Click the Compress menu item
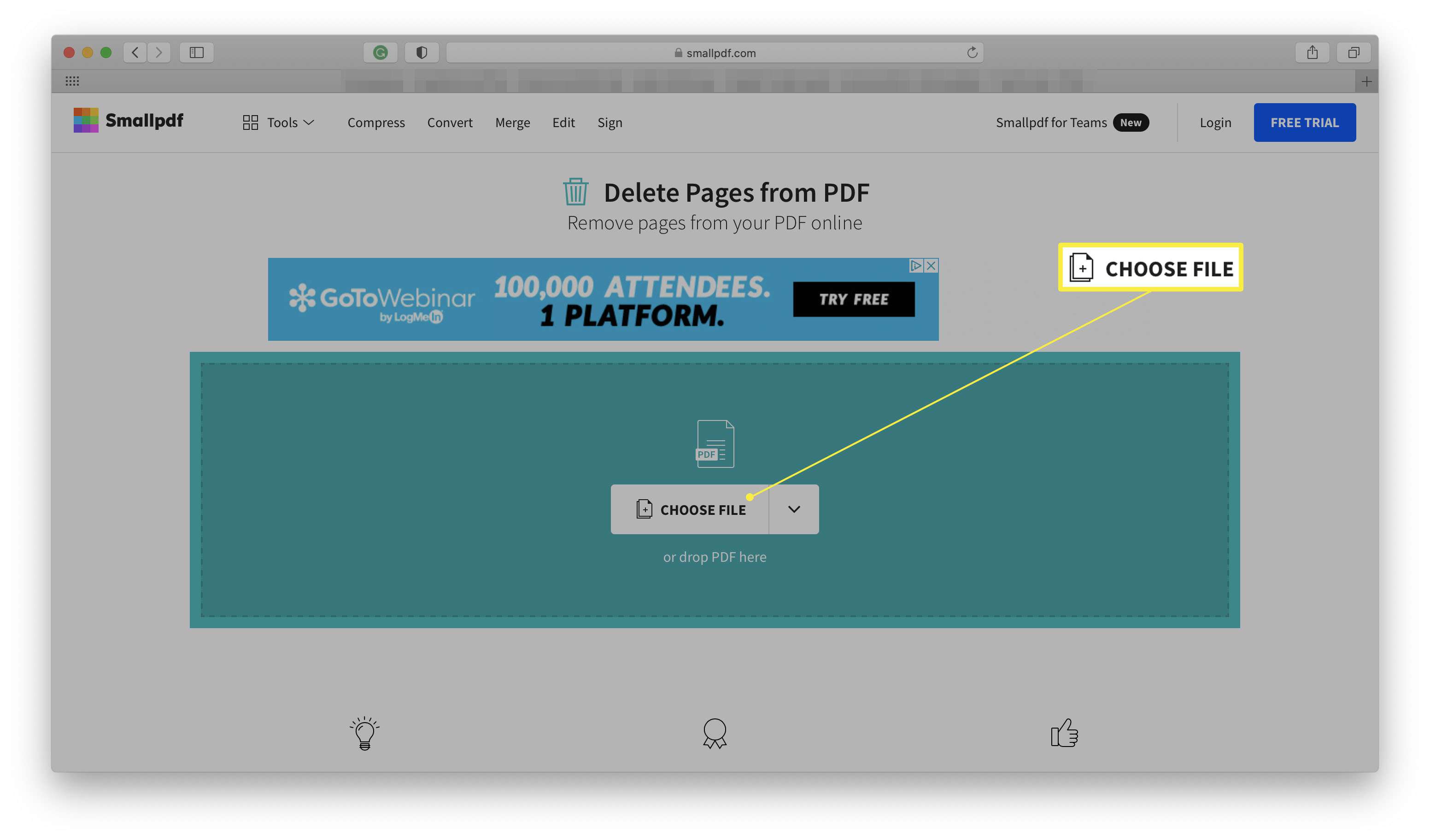 coord(375,122)
